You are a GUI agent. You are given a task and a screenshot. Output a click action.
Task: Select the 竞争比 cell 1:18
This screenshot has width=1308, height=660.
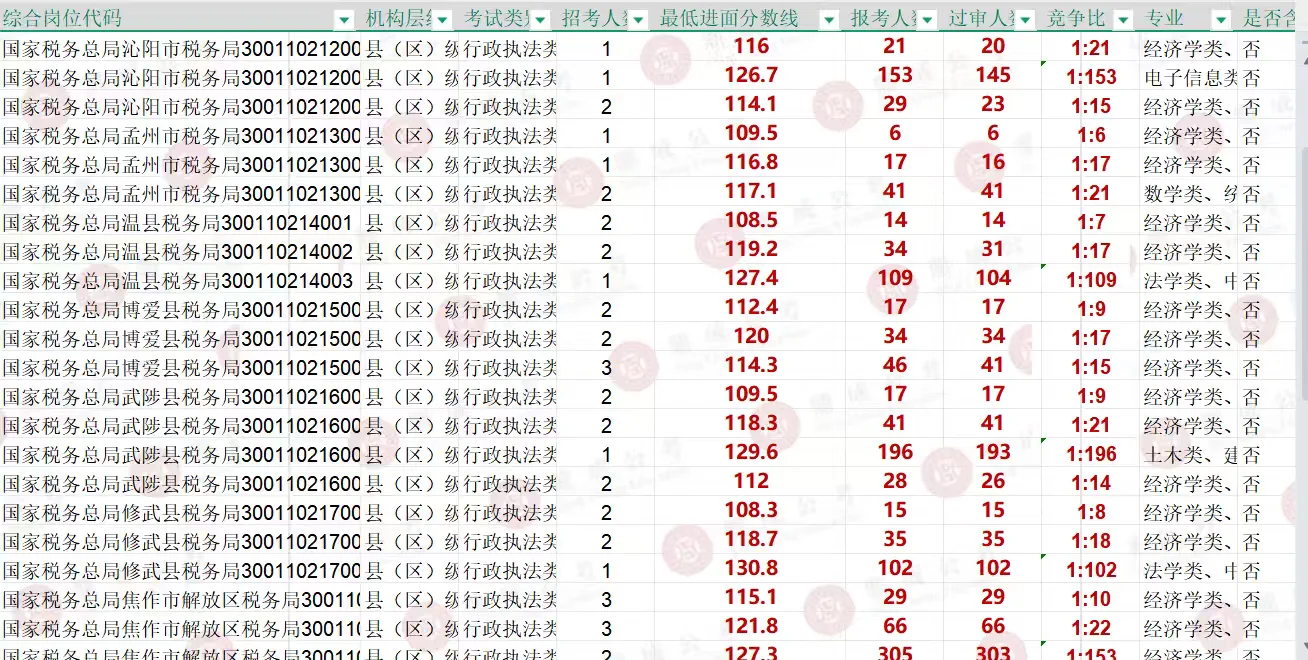(x=1090, y=541)
